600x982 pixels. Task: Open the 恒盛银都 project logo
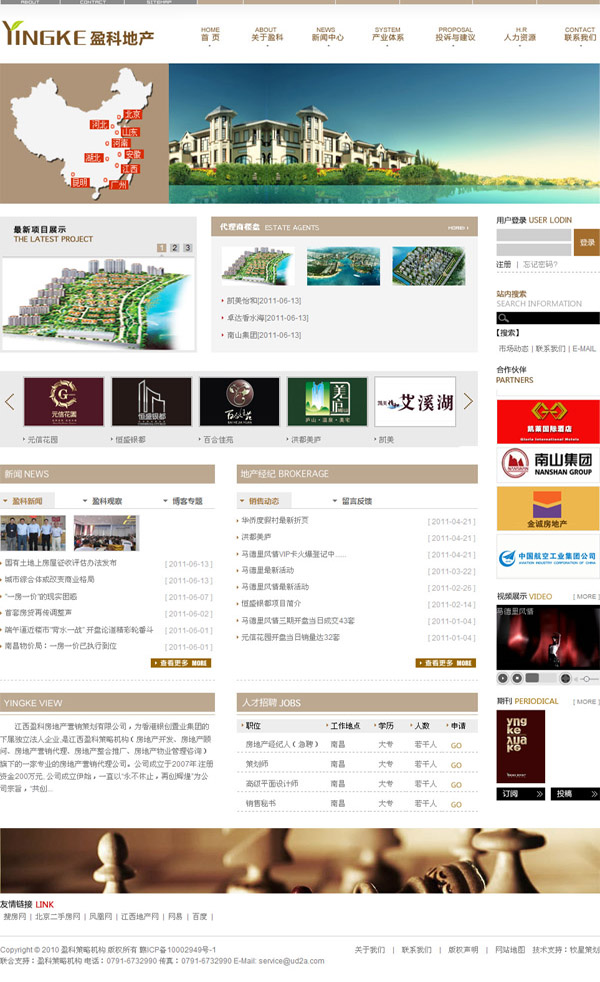(152, 401)
